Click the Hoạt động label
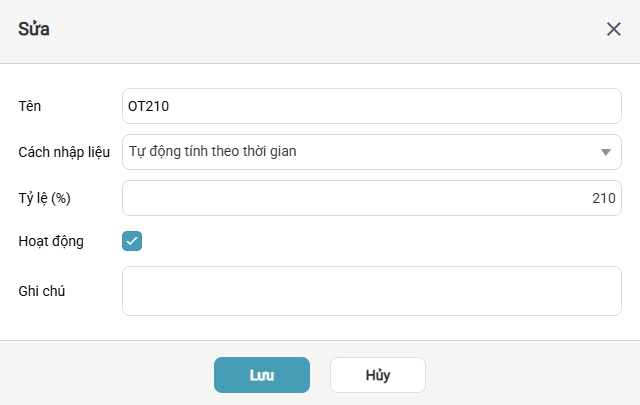 coord(51,241)
